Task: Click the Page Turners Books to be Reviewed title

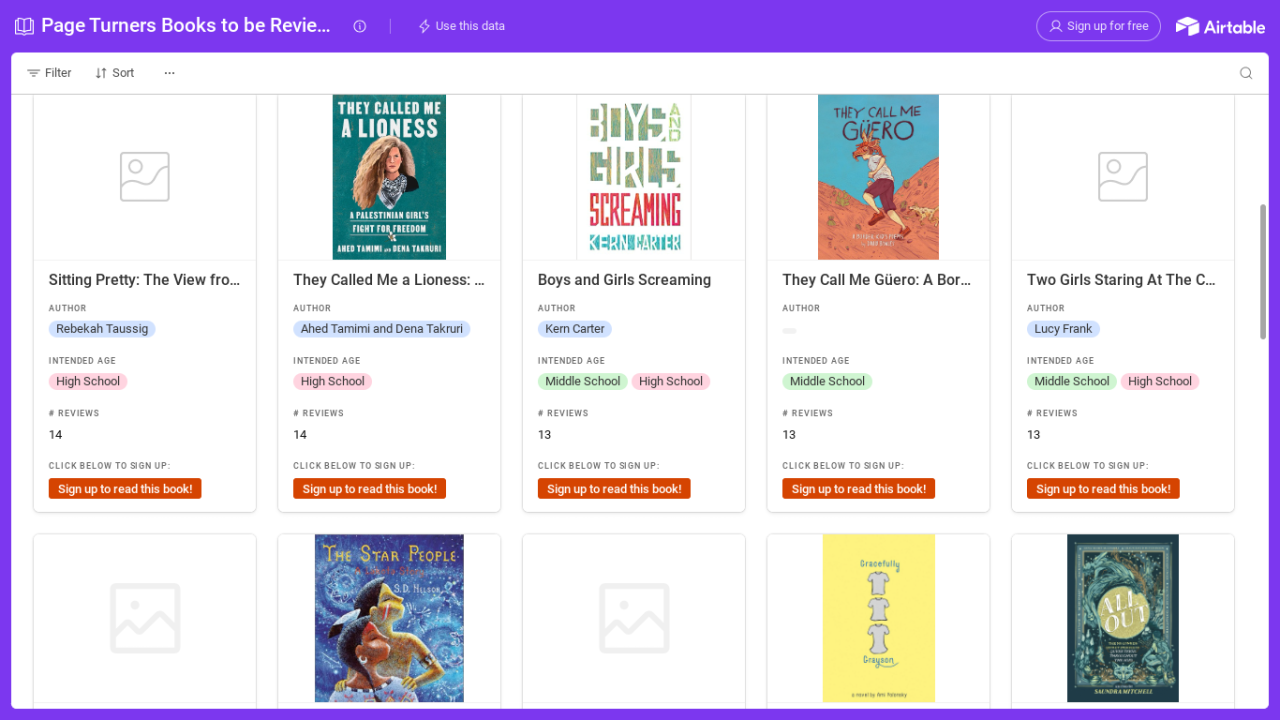Action: [186, 26]
